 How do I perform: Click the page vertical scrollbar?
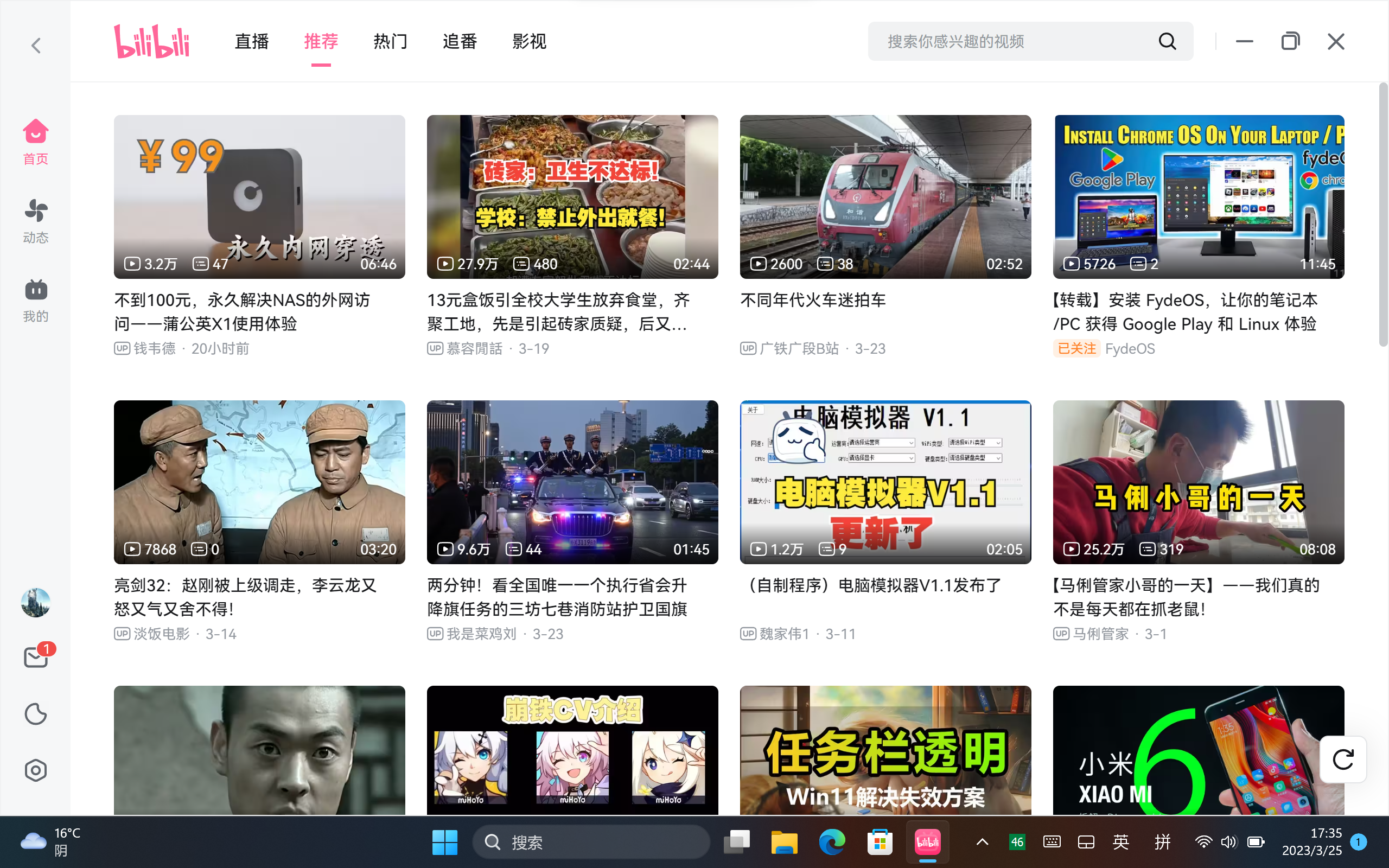coord(1382,215)
